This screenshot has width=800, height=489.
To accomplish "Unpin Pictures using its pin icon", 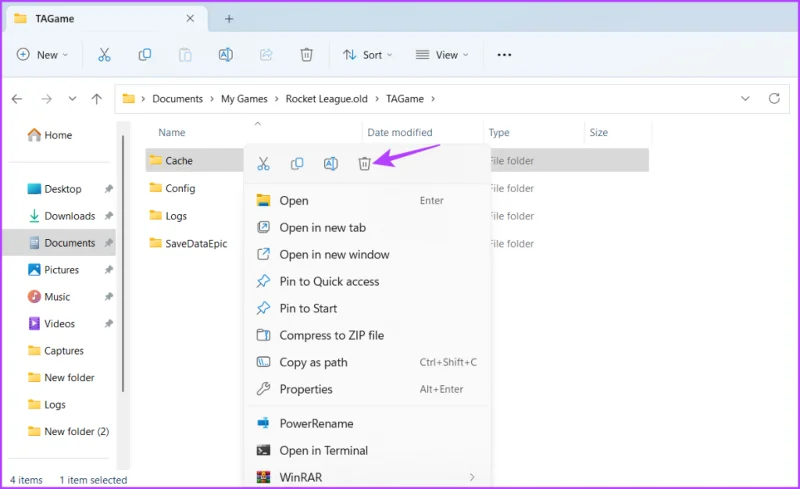I will [109, 270].
